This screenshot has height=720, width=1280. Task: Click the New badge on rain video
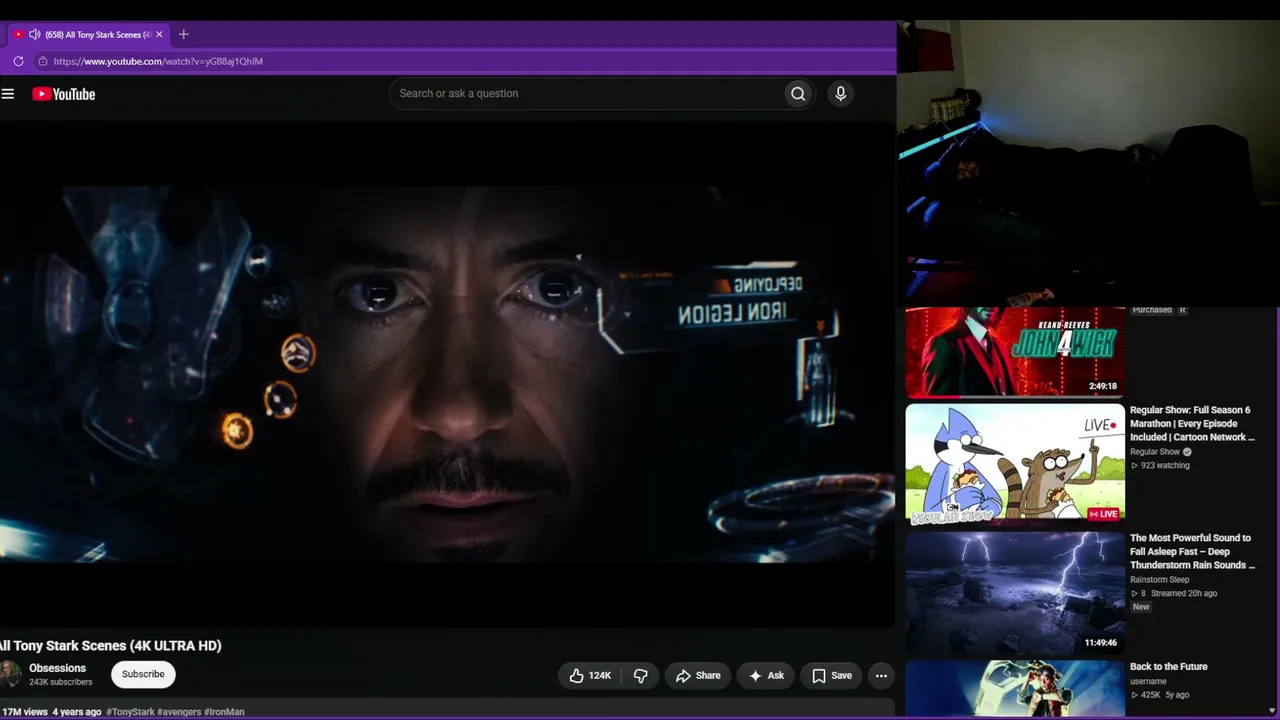pyautogui.click(x=1141, y=607)
